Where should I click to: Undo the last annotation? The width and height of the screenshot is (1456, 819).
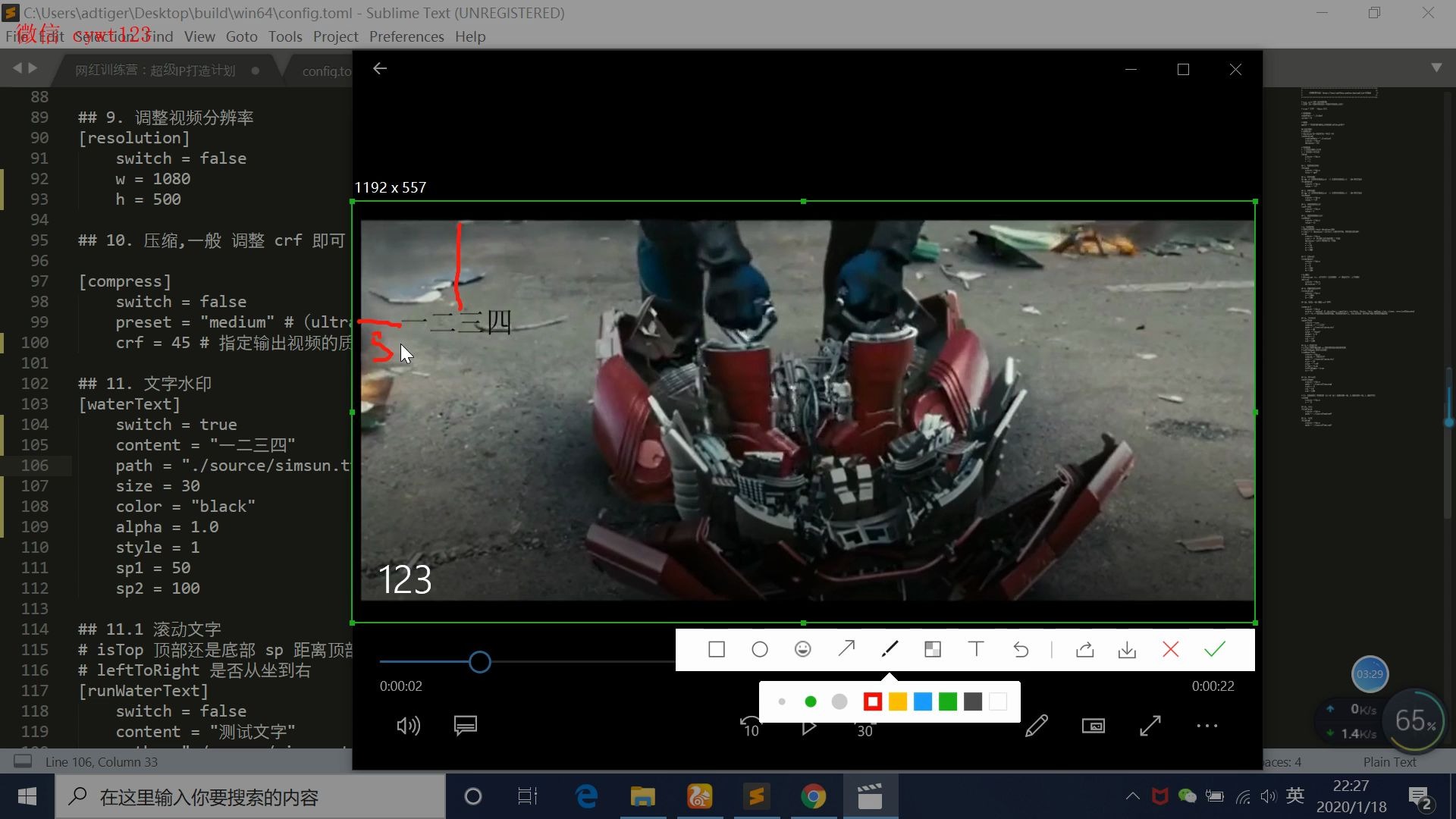(x=1021, y=650)
